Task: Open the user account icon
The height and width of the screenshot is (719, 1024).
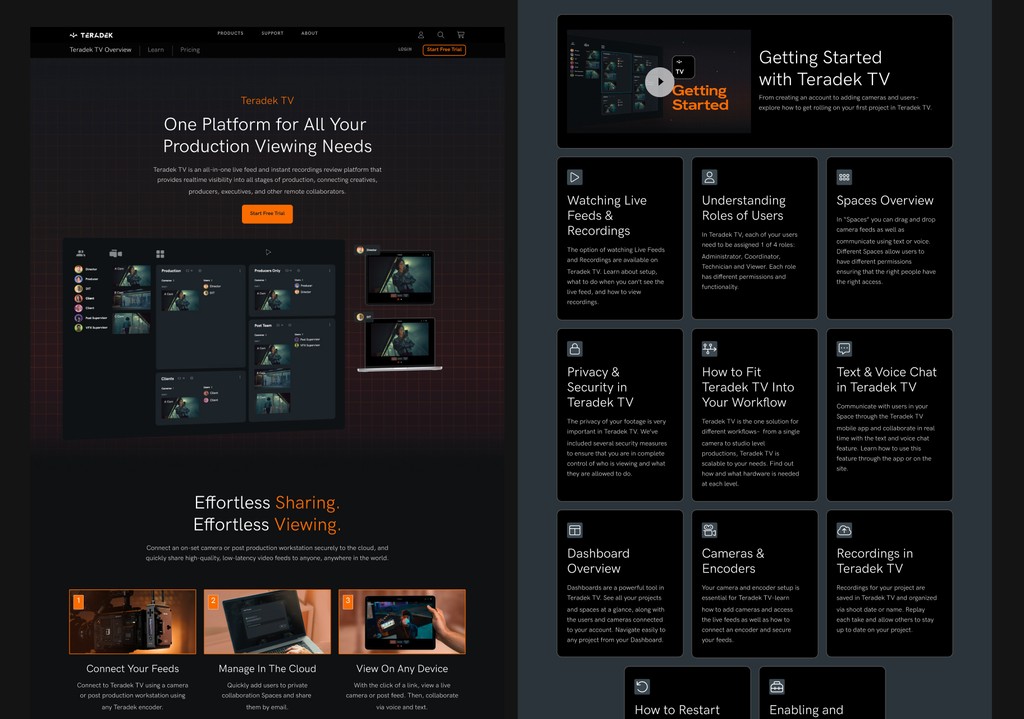Action: point(421,35)
